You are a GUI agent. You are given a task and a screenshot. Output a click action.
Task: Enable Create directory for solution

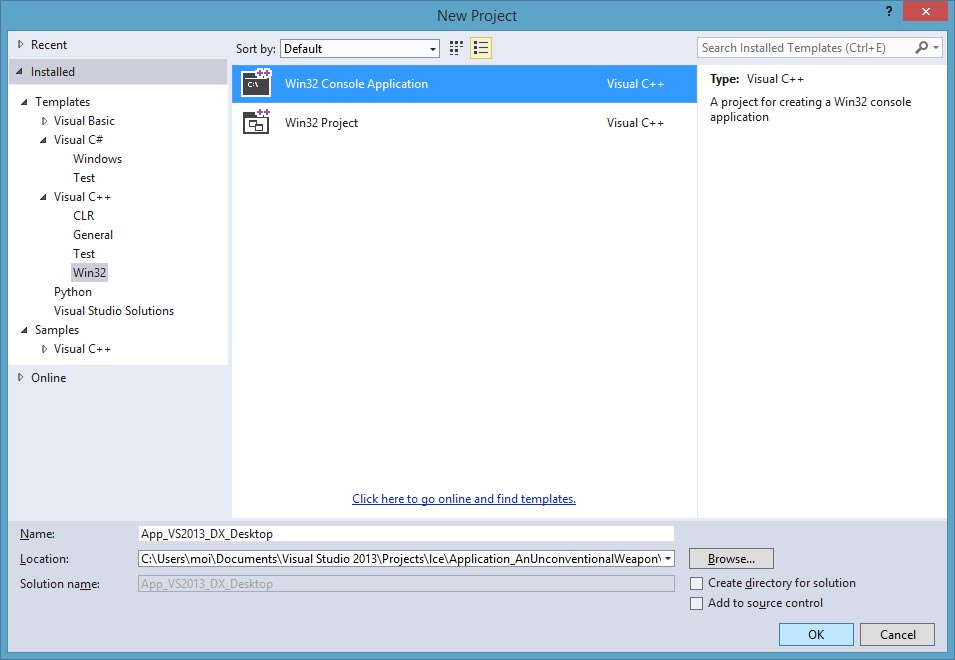pyautogui.click(x=696, y=583)
